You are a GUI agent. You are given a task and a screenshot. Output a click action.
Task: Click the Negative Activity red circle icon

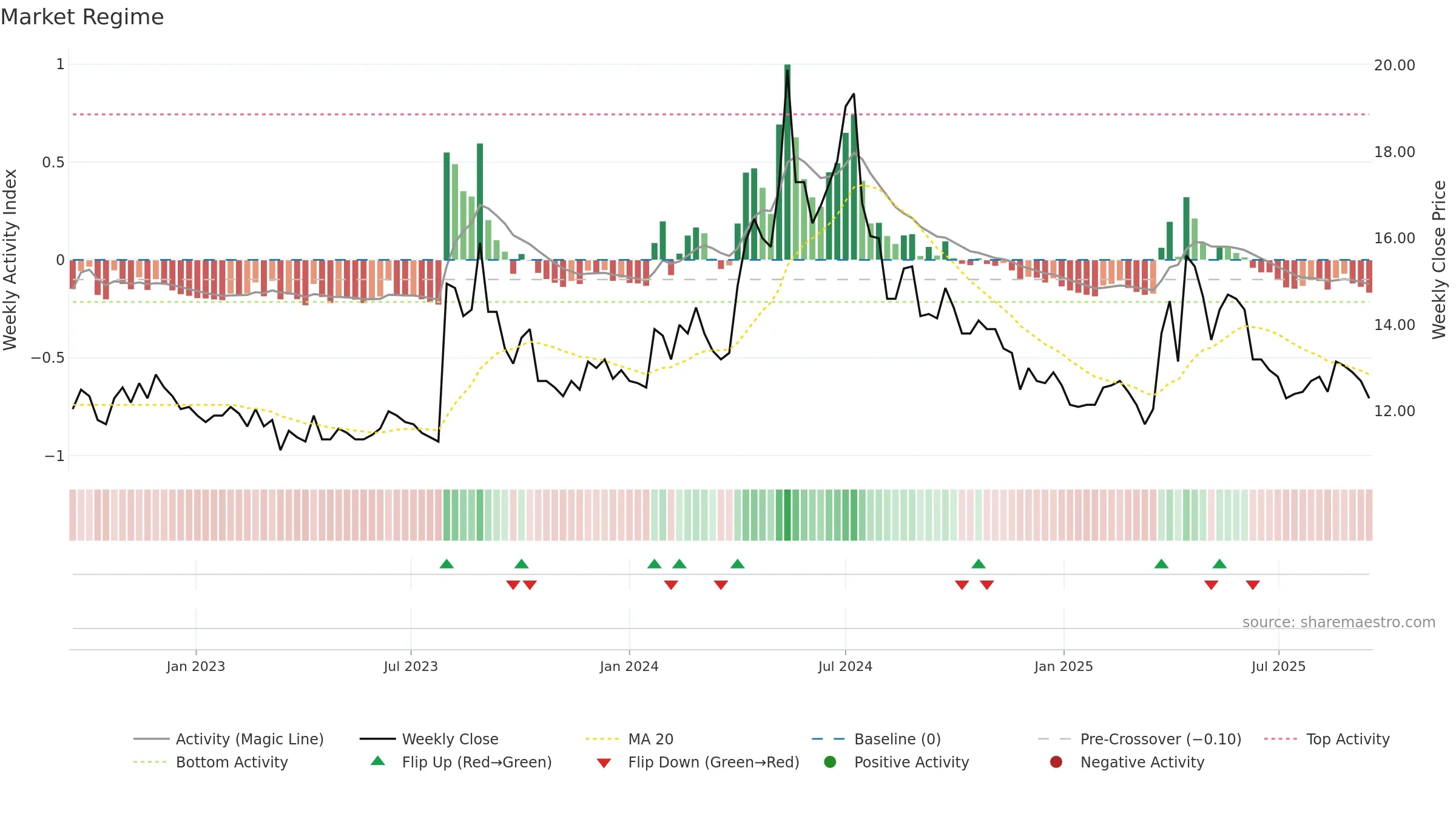(x=1056, y=762)
